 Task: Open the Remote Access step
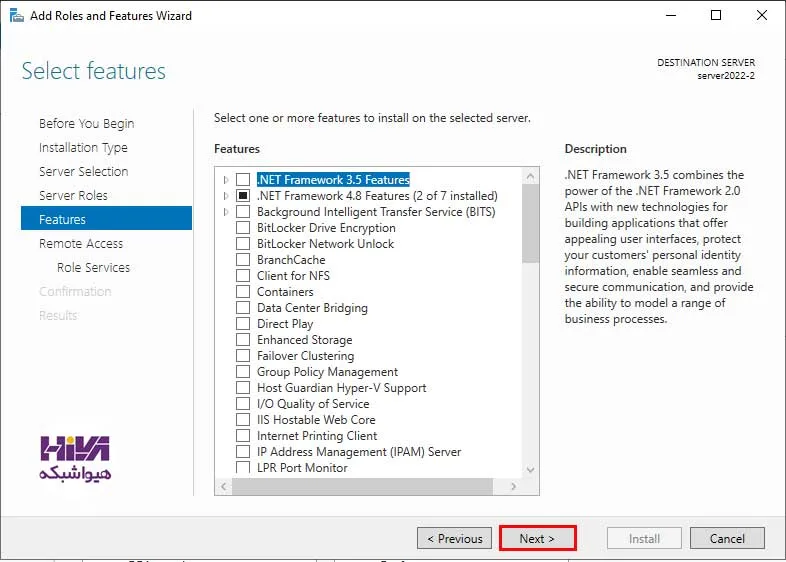coord(81,244)
